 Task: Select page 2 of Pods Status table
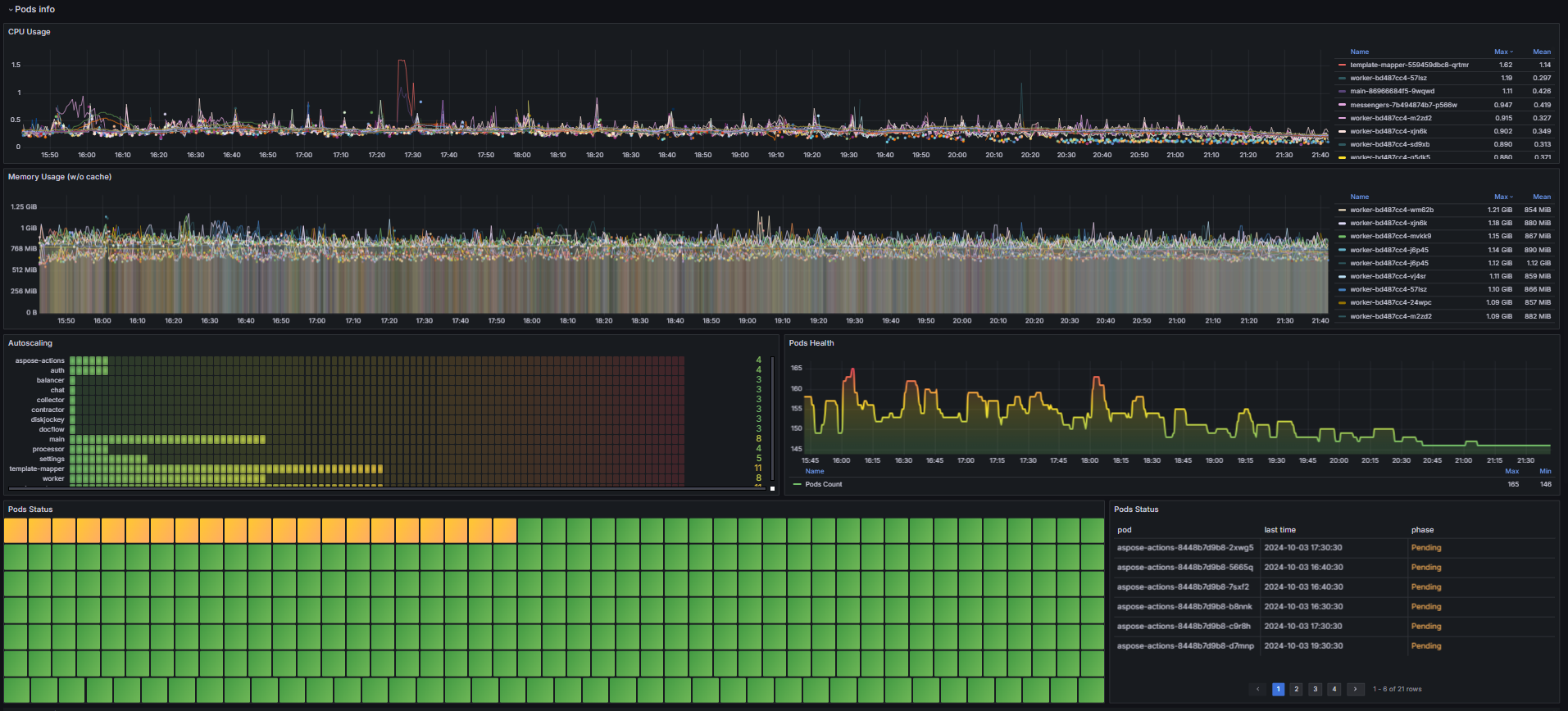[1296, 689]
